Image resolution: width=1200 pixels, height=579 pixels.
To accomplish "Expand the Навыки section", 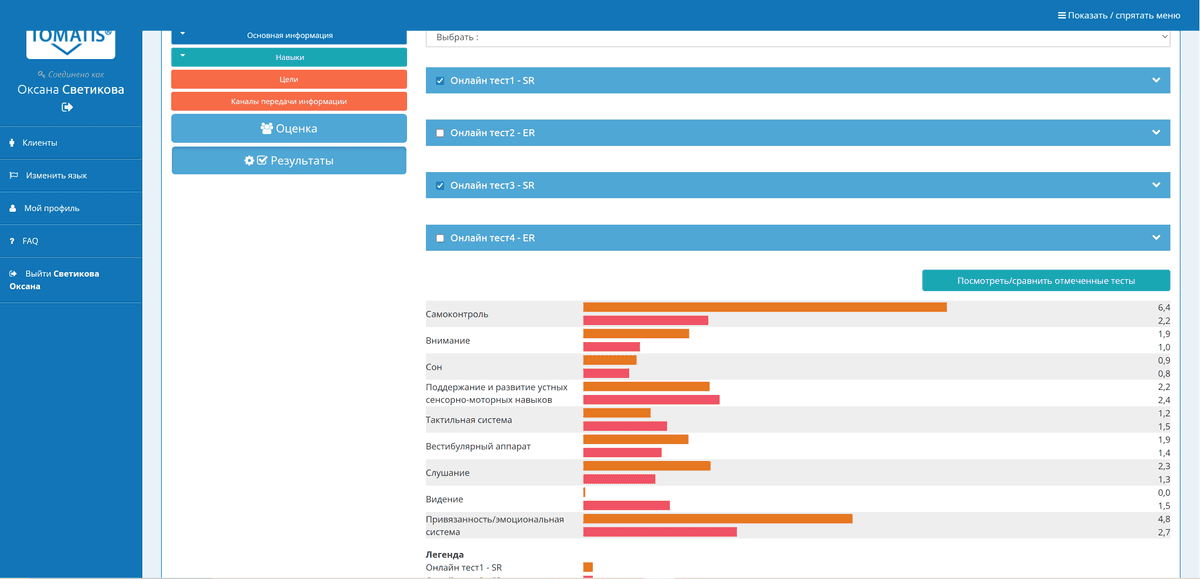I will tap(289, 58).
